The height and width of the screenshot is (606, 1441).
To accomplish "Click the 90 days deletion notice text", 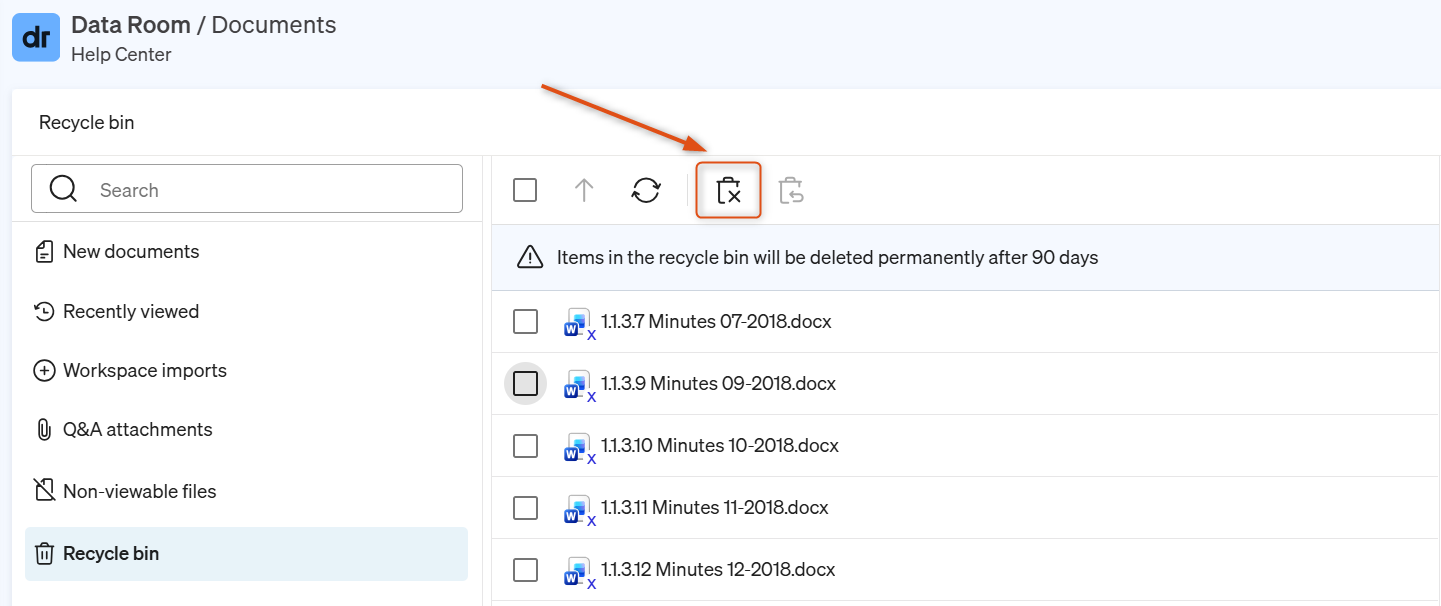I will [x=827, y=258].
